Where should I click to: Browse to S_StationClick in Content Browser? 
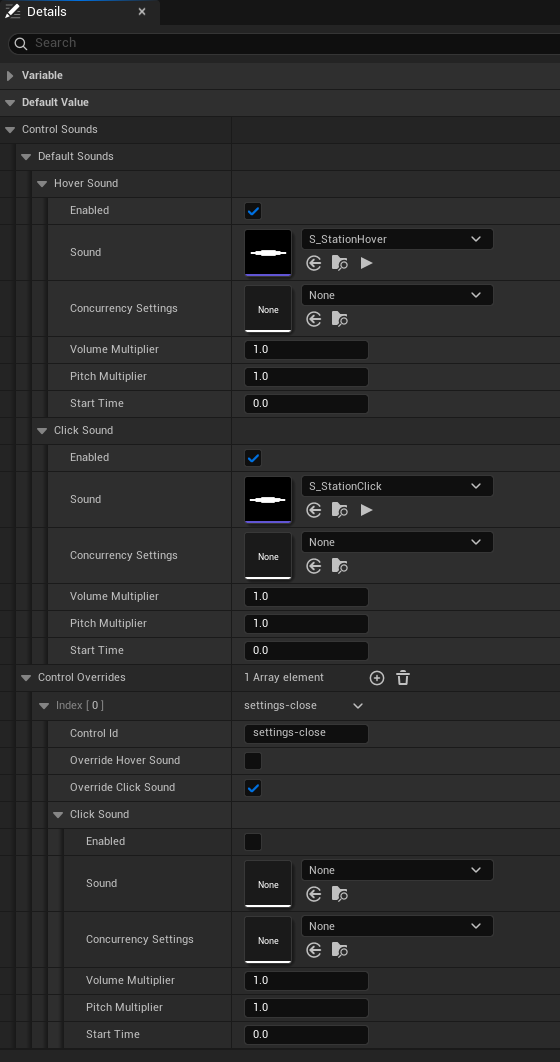tap(339, 510)
